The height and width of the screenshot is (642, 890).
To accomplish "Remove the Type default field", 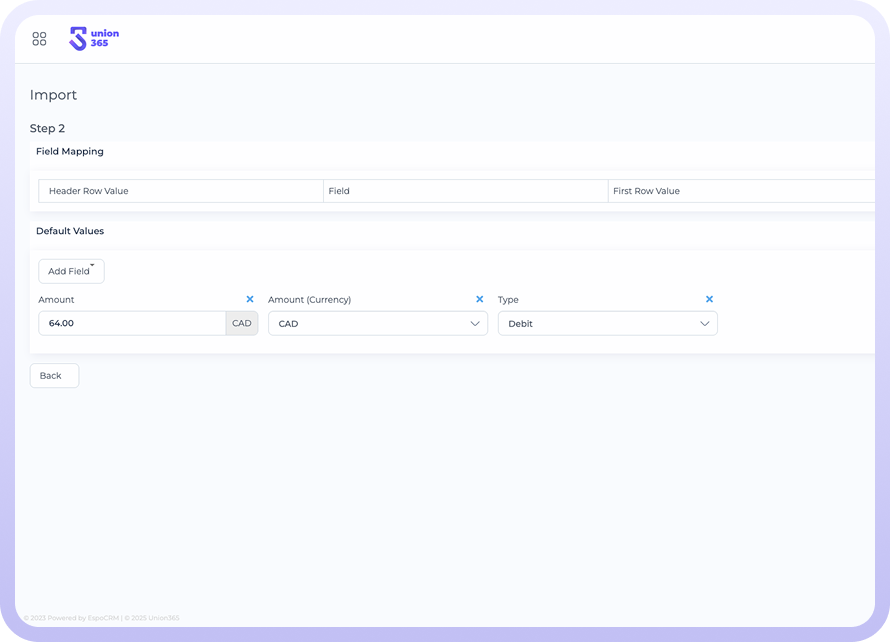I will 710,299.
